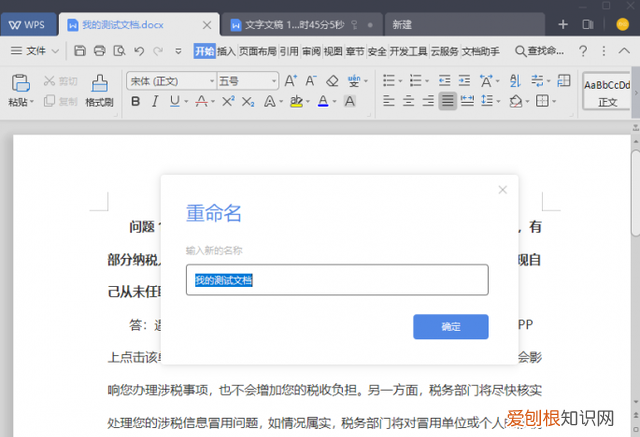Click 确定 button in rename dialog

(x=451, y=326)
